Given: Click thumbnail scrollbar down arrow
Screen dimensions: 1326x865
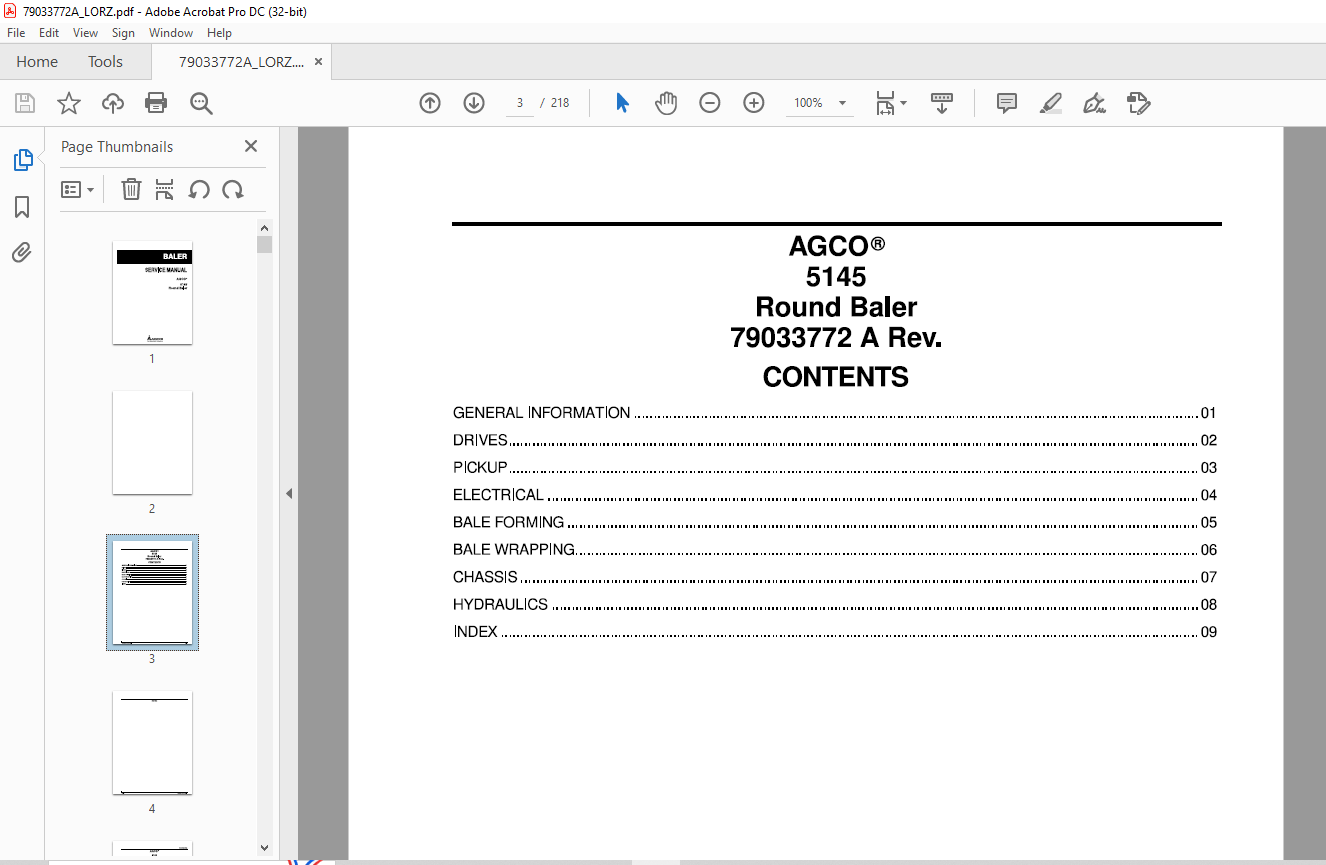Looking at the screenshot, I should [264, 848].
